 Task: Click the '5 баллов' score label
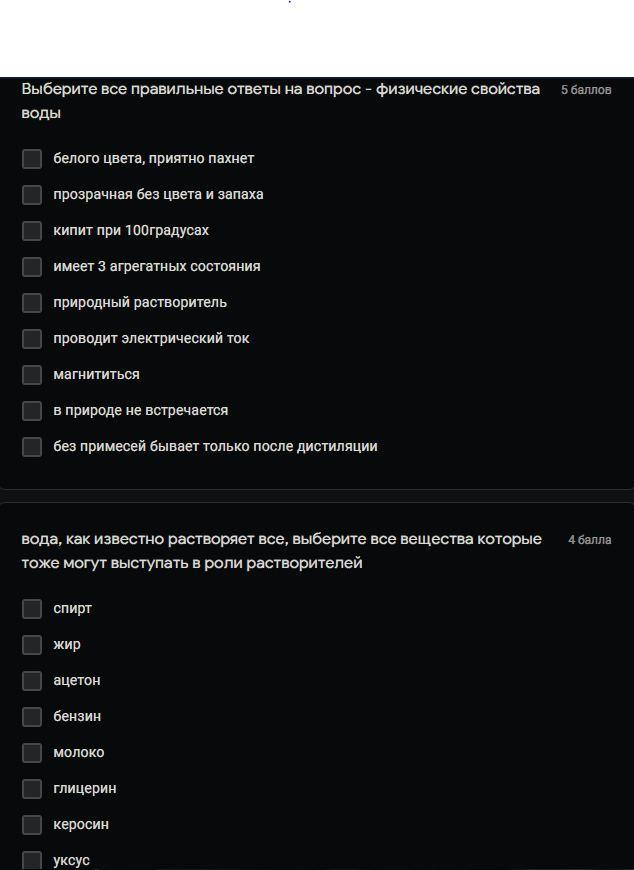586,90
